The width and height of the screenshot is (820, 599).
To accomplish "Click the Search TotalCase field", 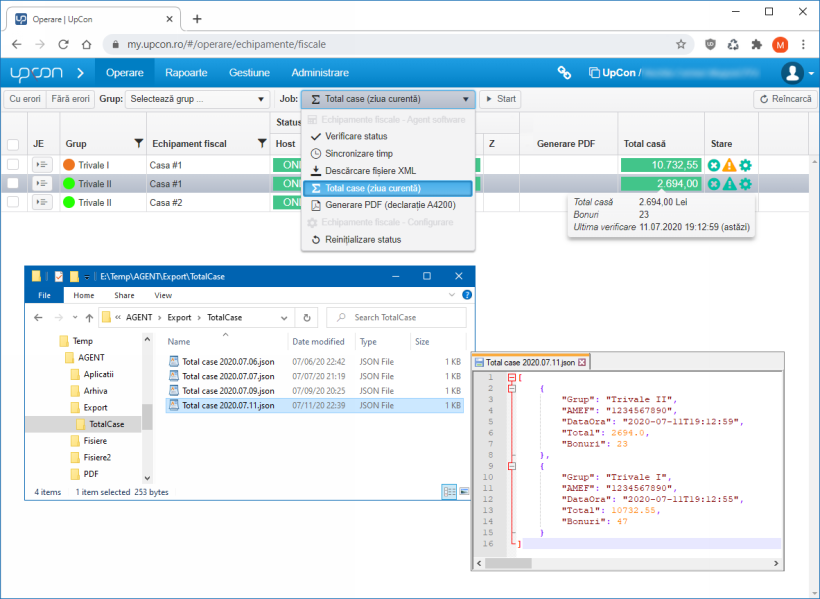I will pyautogui.click(x=396, y=318).
